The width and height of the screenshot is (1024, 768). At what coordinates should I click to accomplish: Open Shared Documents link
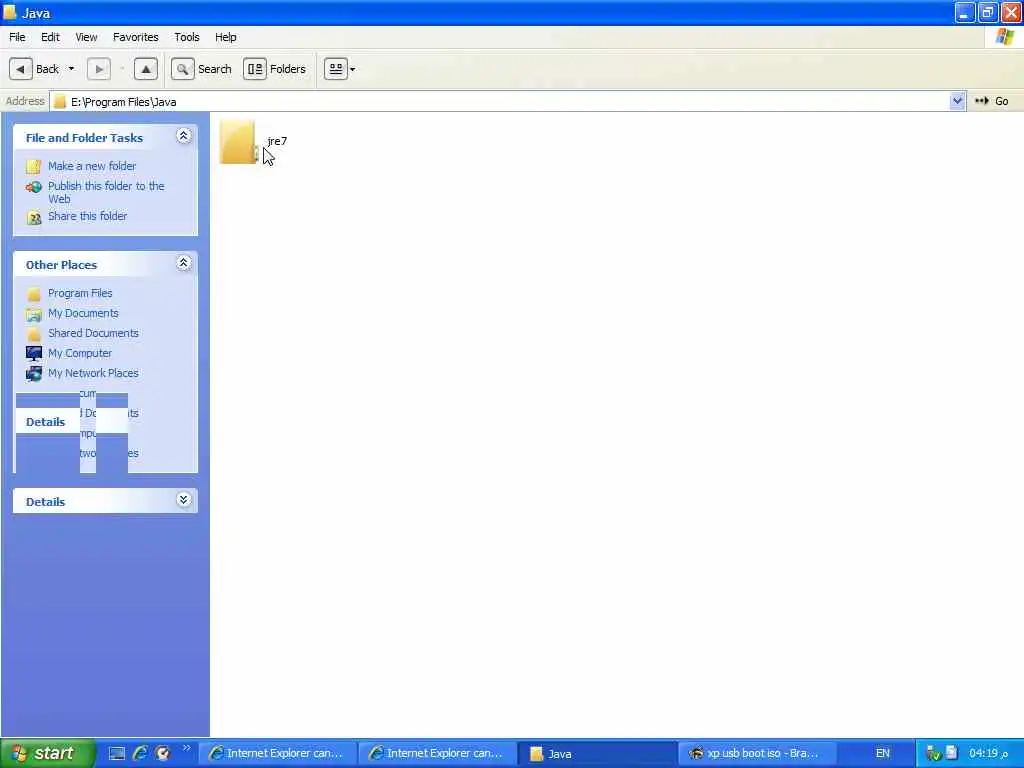pyautogui.click(x=93, y=333)
